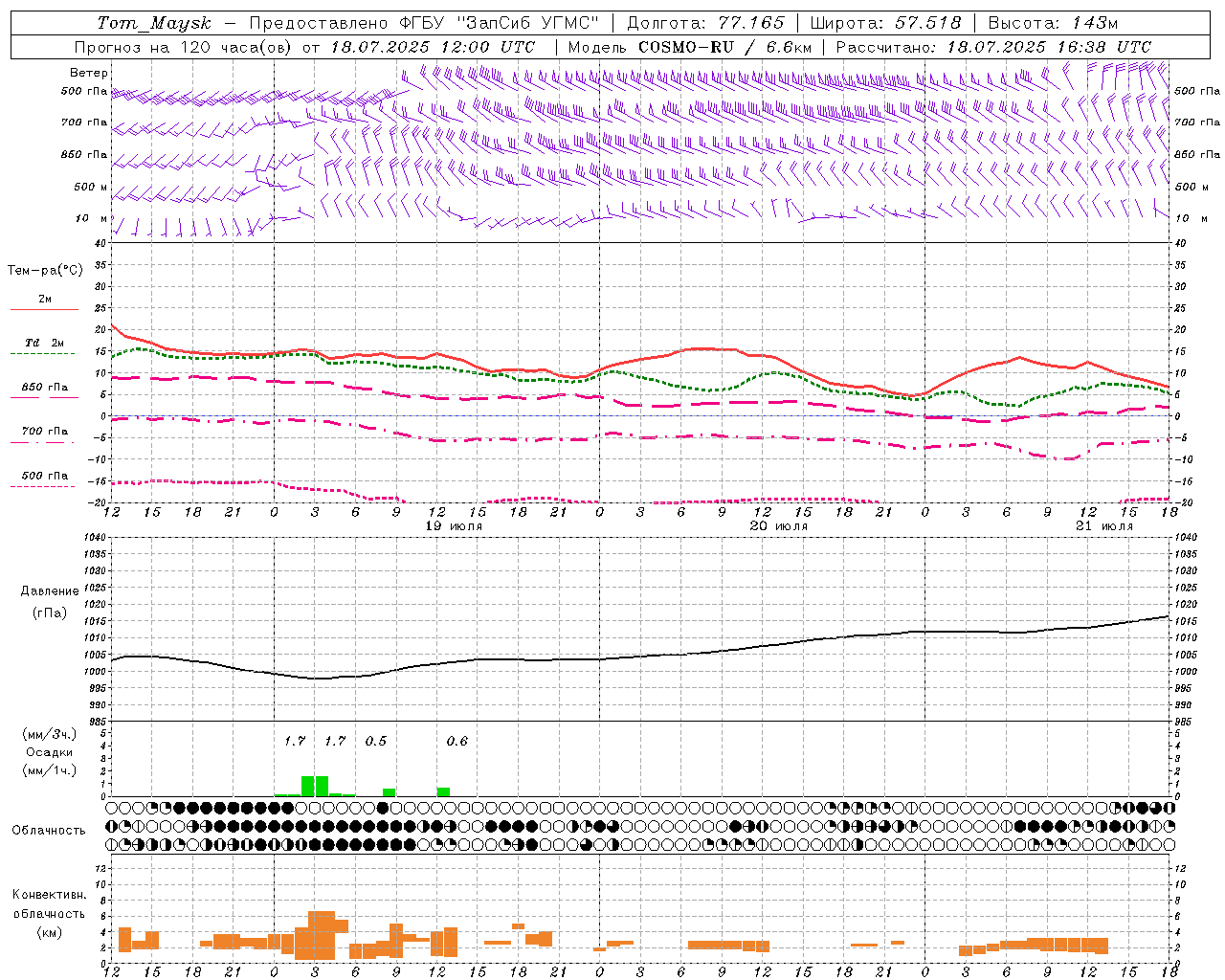
Task: Click the (мм/1ч.) precipitation unit label
Action: (50, 770)
